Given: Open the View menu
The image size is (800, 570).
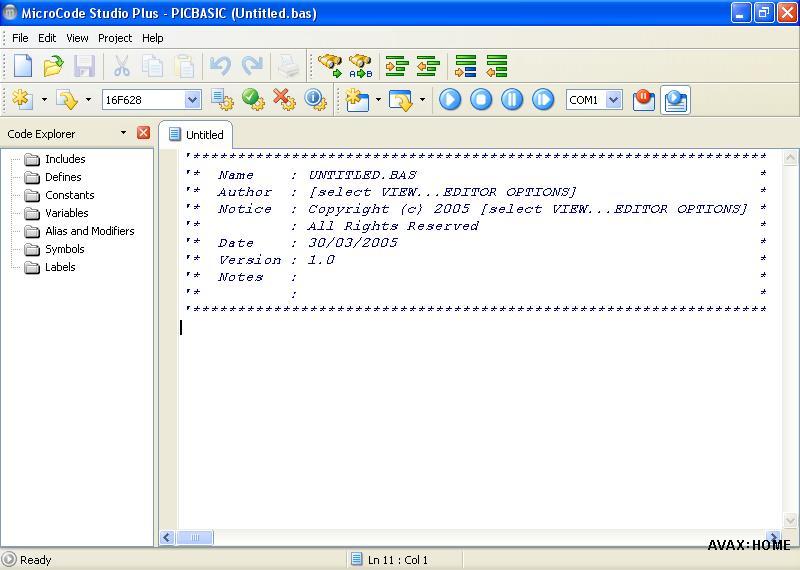Looking at the screenshot, I should 77,38.
